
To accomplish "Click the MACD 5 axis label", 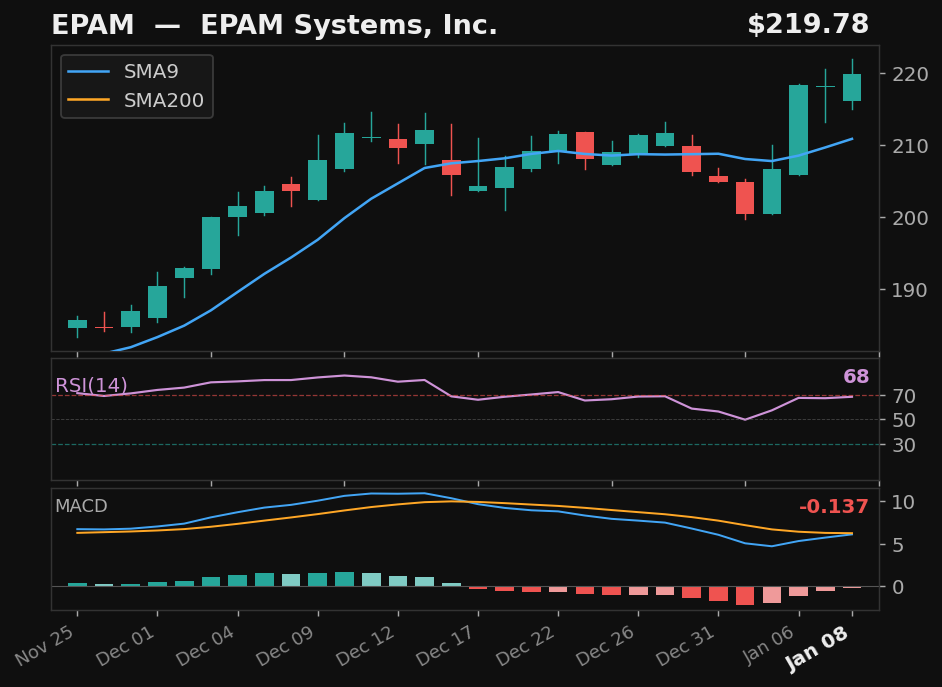I will coord(899,545).
